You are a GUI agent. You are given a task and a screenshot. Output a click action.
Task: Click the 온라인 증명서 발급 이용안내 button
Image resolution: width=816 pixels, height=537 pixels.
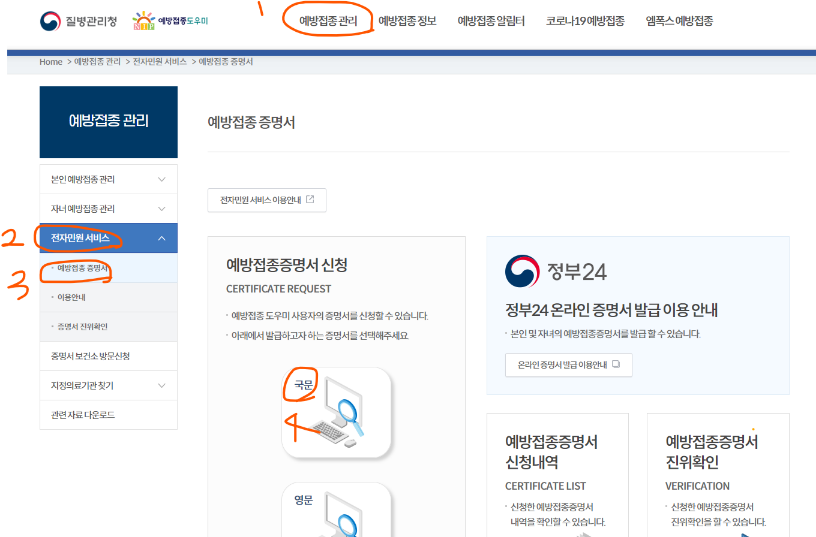[x=569, y=365]
